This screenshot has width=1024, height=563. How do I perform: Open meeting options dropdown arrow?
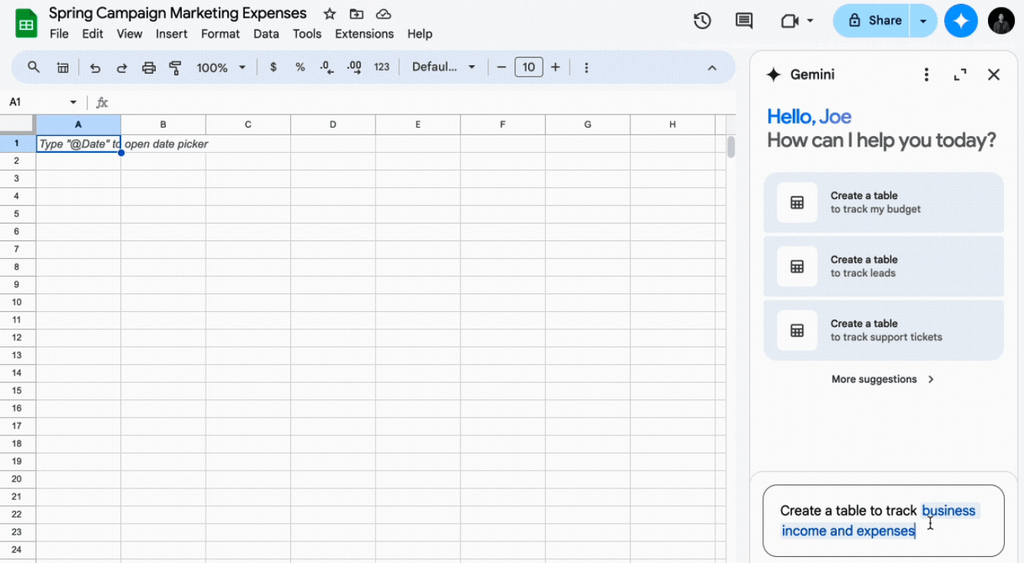point(810,21)
